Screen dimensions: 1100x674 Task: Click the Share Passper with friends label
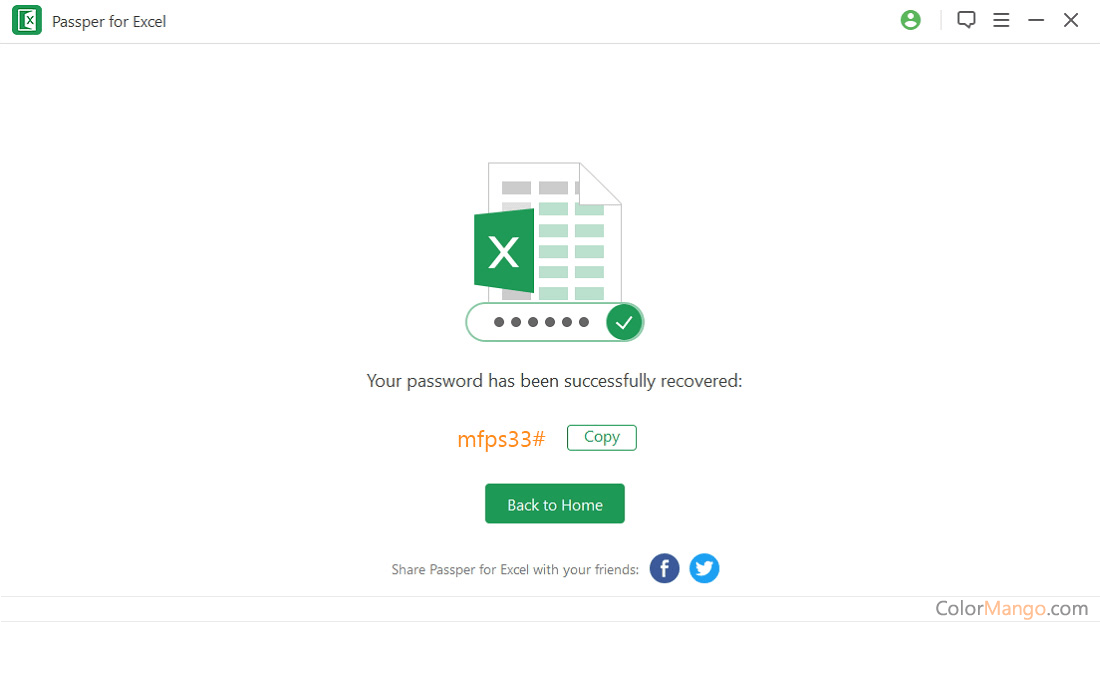[515, 569]
